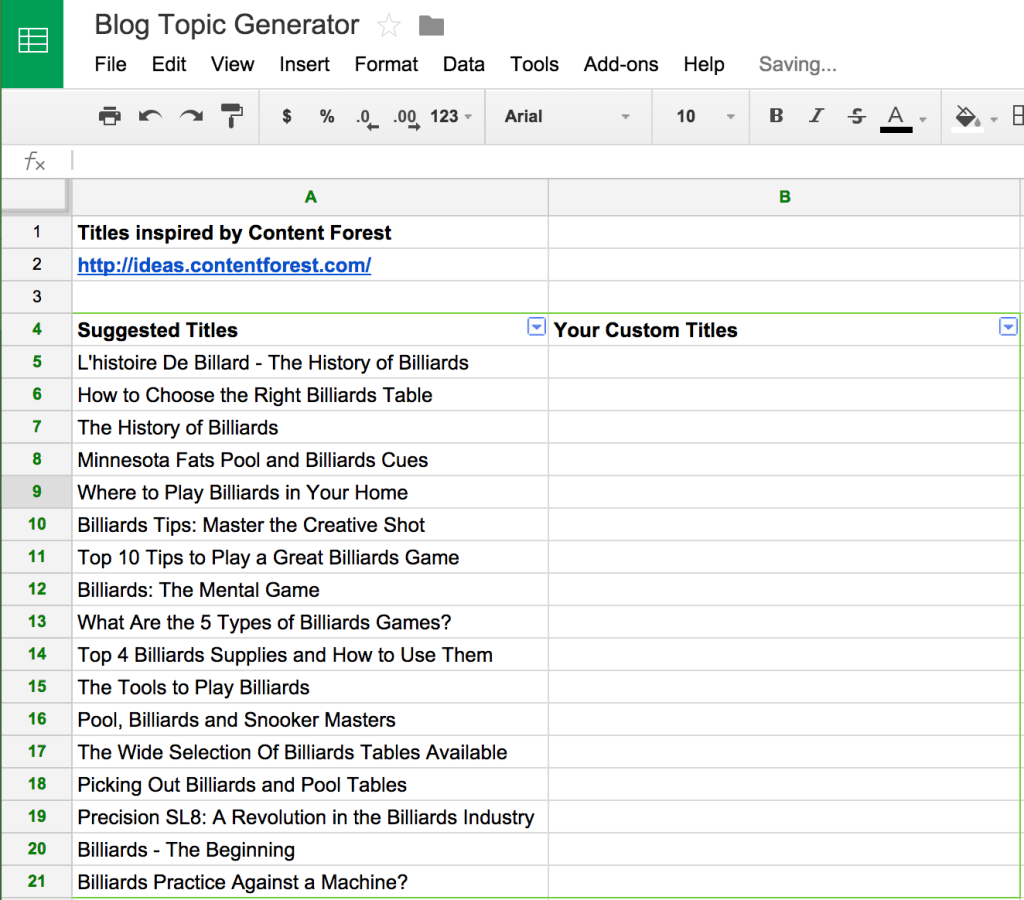This screenshot has width=1024, height=900.
Task: Open the Suggested Titles filter dropdown
Action: pyautogui.click(x=536, y=327)
